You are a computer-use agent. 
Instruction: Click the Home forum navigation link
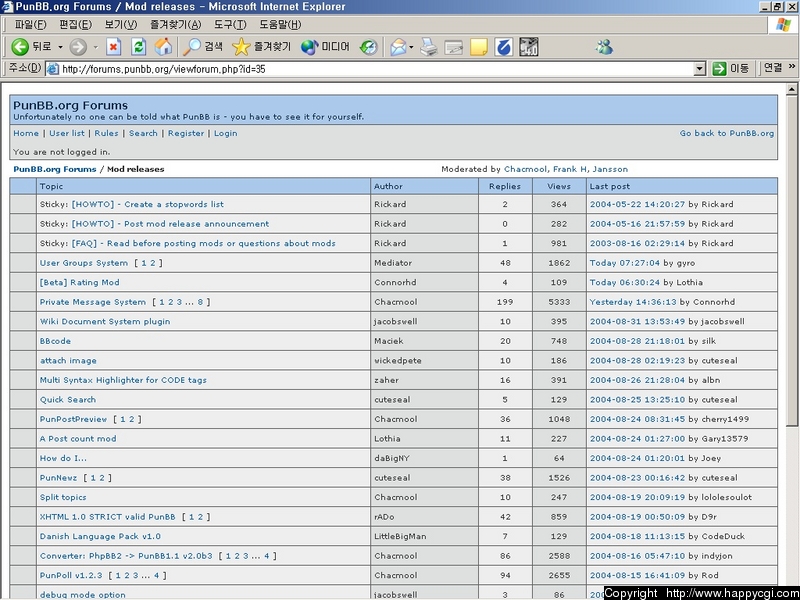26,133
